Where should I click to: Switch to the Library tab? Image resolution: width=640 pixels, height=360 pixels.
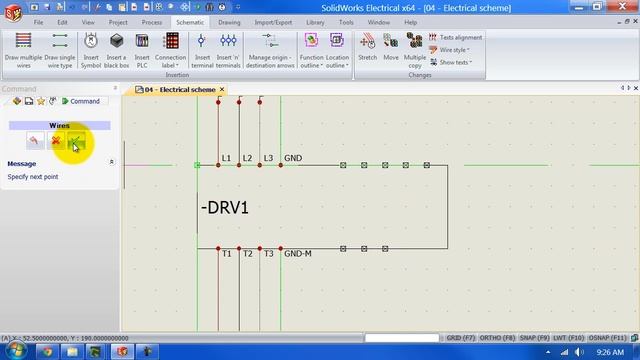click(x=315, y=22)
